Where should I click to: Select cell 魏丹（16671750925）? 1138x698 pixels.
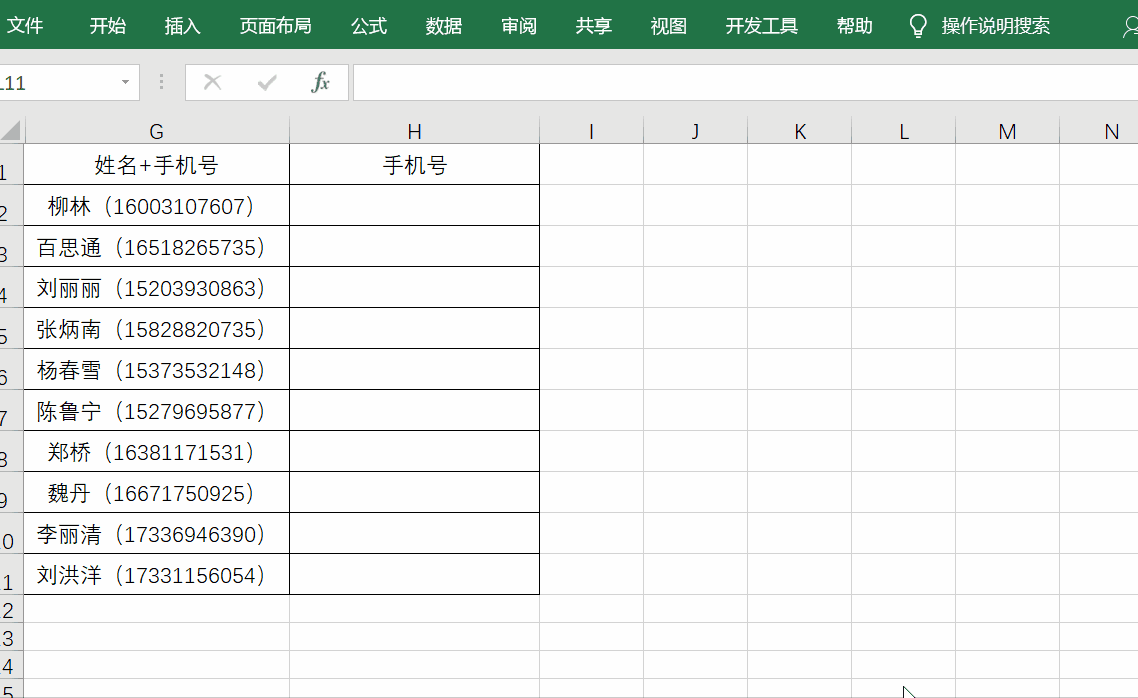point(157,493)
